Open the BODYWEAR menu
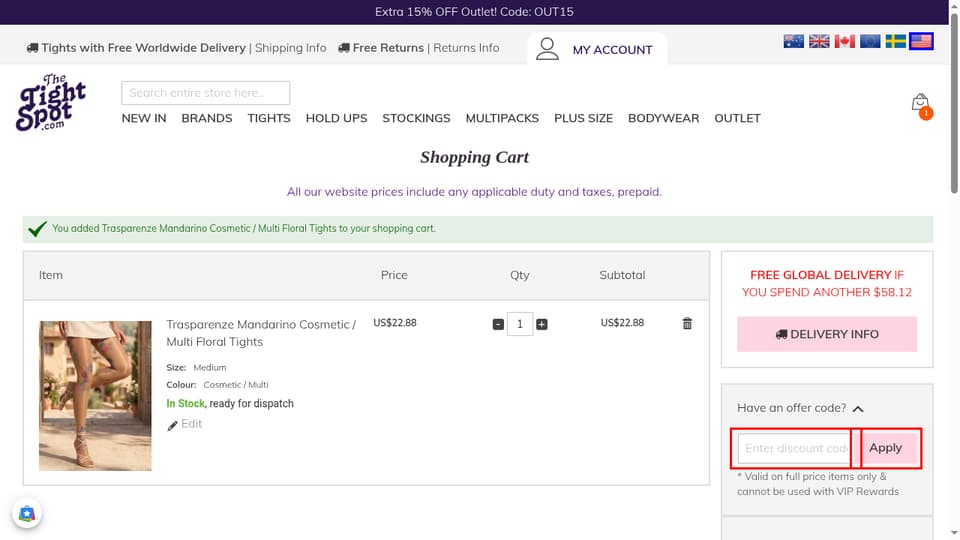The height and width of the screenshot is (540, 960). point(664,118)
